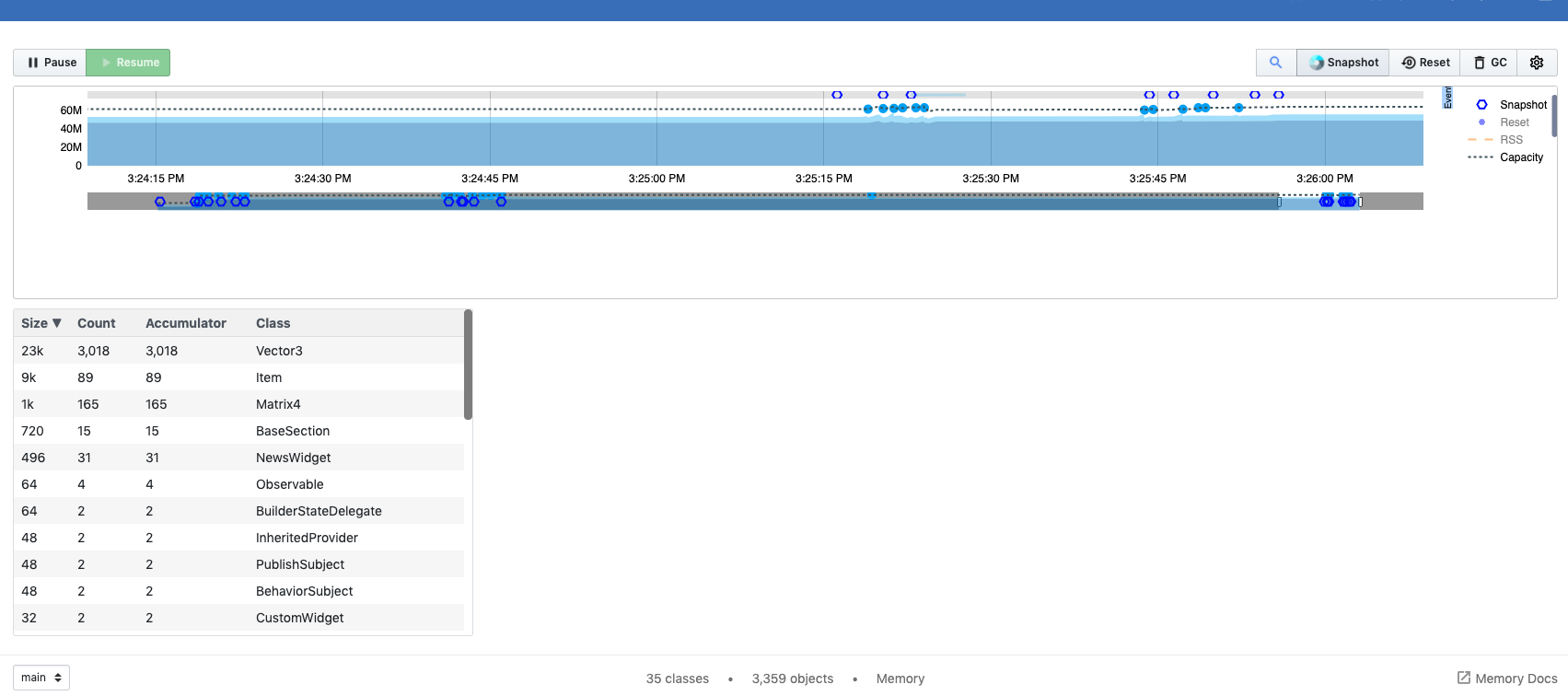
Task: Open the Memory Docs link
Action: point(1507,679)
